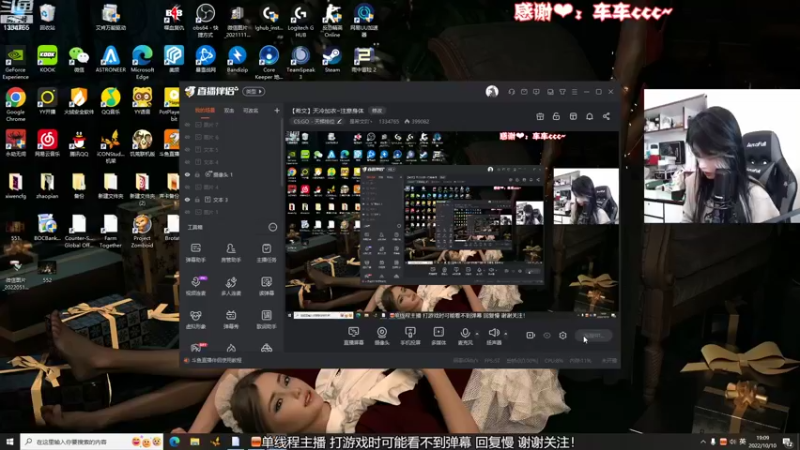This screenshot has height=450, width=800.
Task: Open the streamer avatar in the title bar
Action: (x=492, y=92)
